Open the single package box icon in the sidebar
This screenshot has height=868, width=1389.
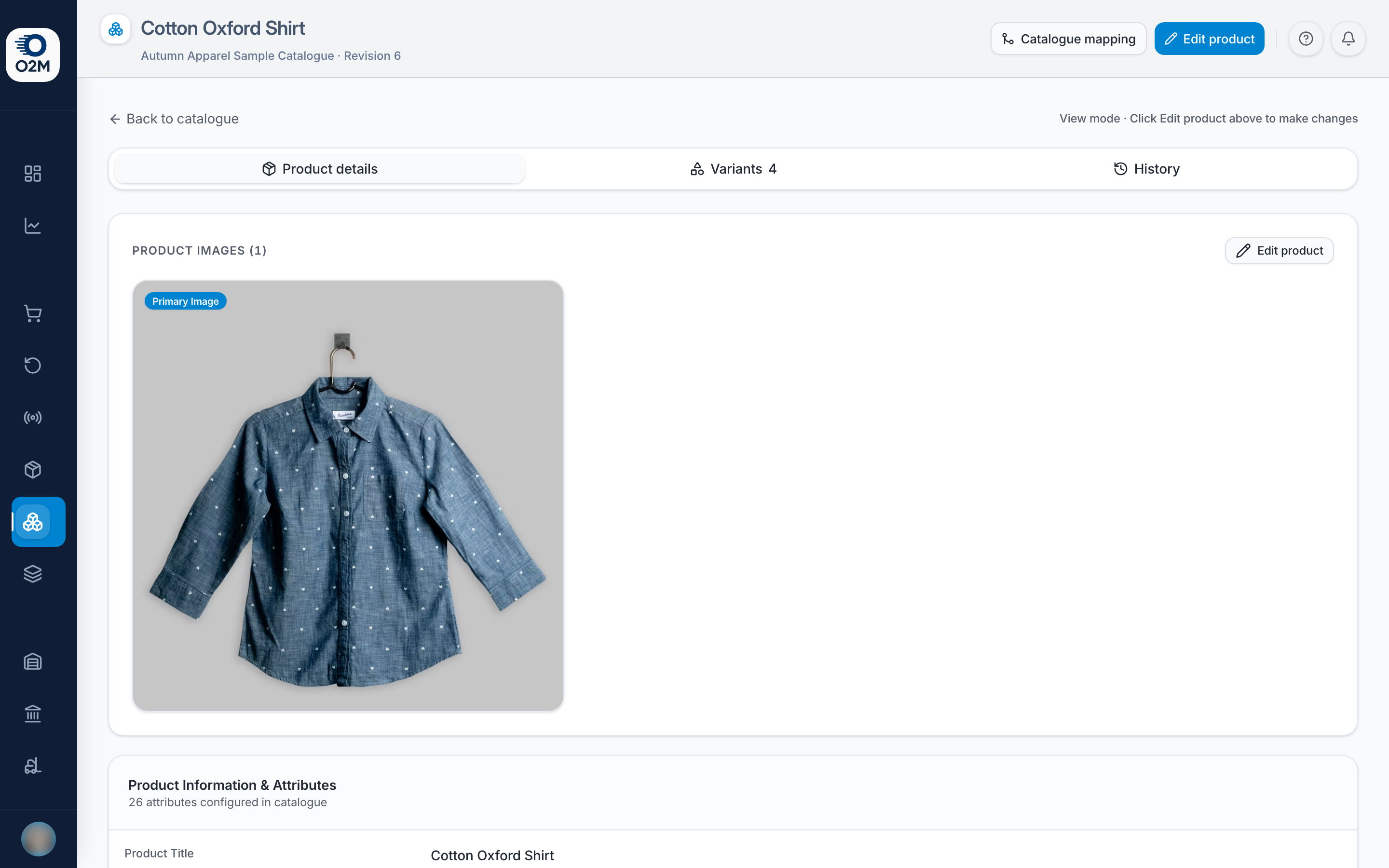click(33, 470)
